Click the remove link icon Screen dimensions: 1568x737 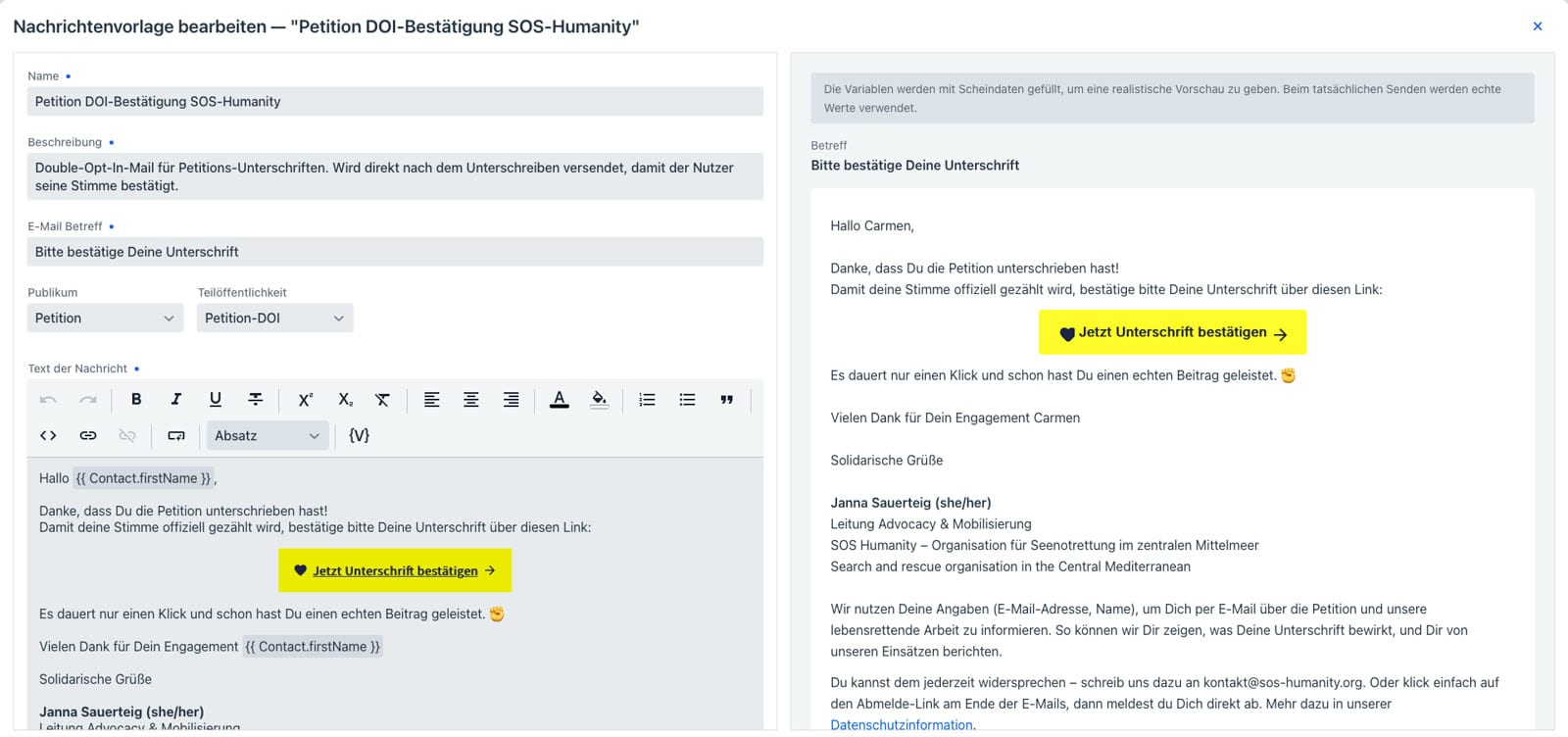[127, 436]
